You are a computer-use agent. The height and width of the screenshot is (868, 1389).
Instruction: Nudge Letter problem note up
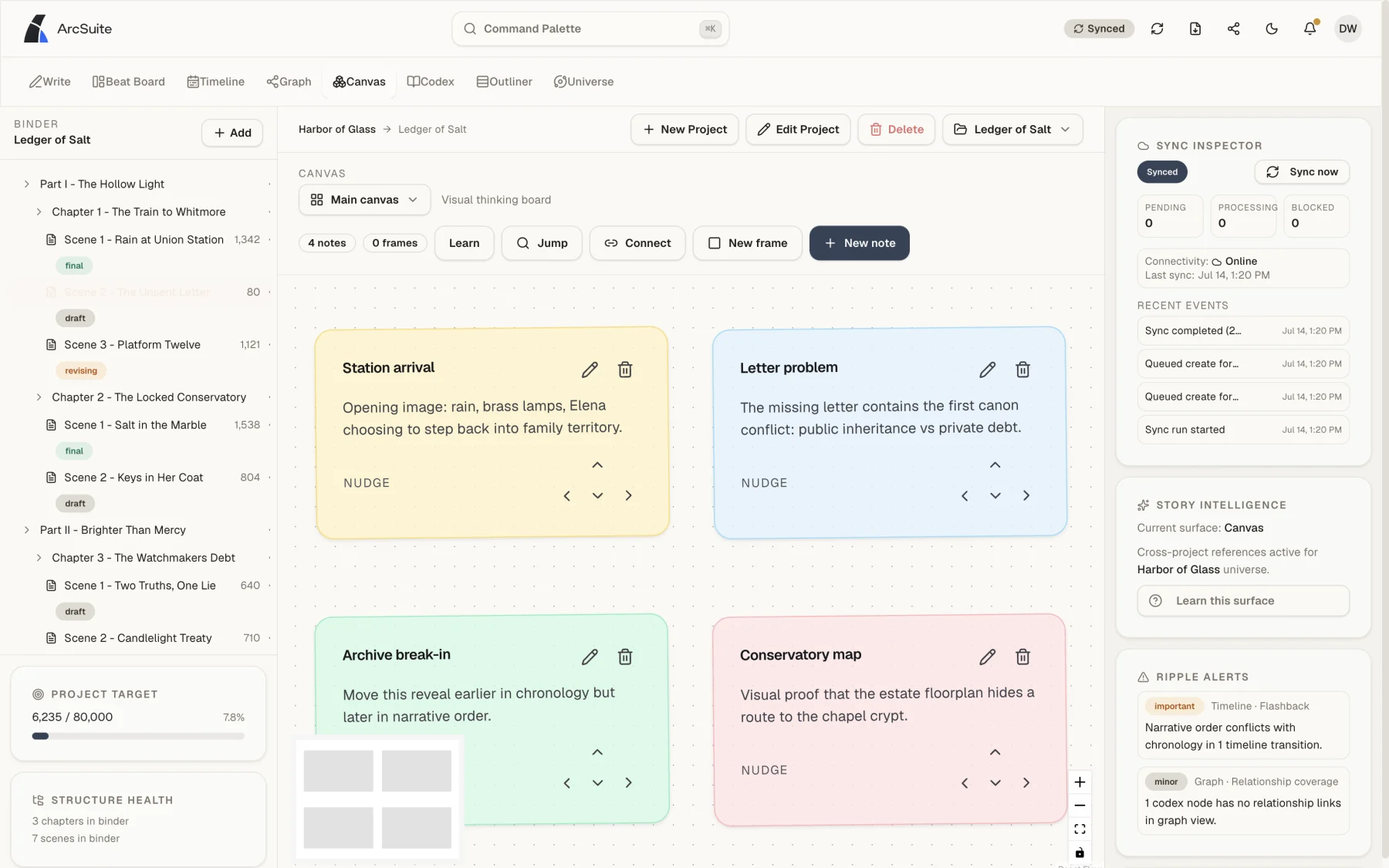pos(995,464)
